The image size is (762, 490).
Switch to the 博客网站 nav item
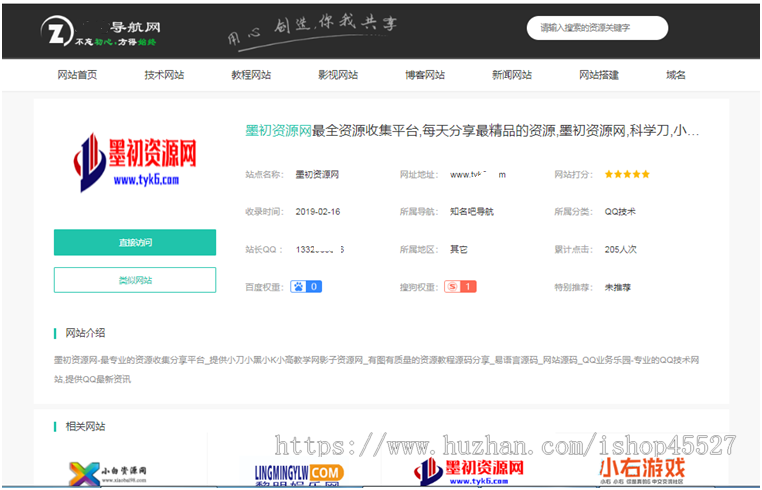425,75
